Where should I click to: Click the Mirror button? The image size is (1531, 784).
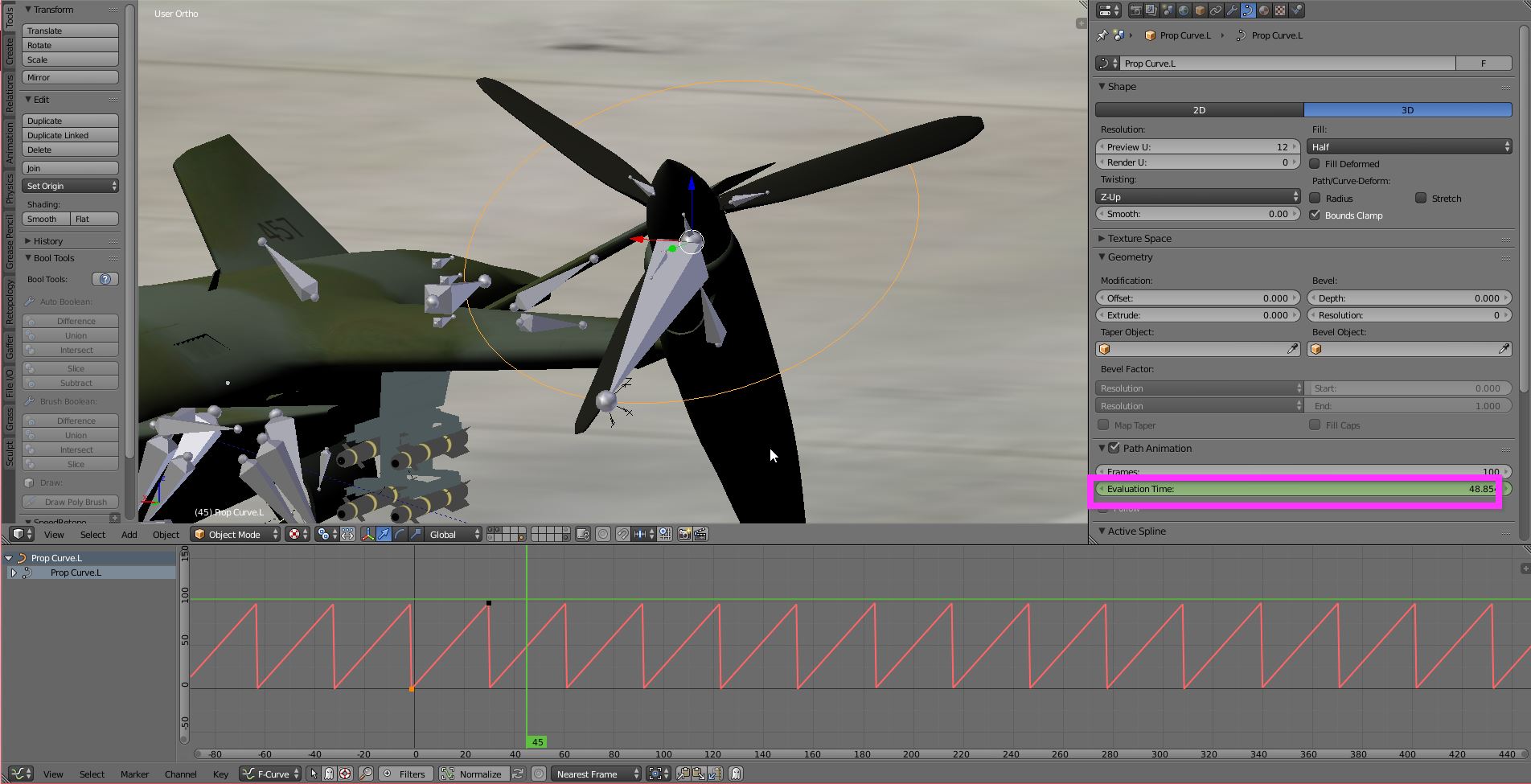point(71,77)
